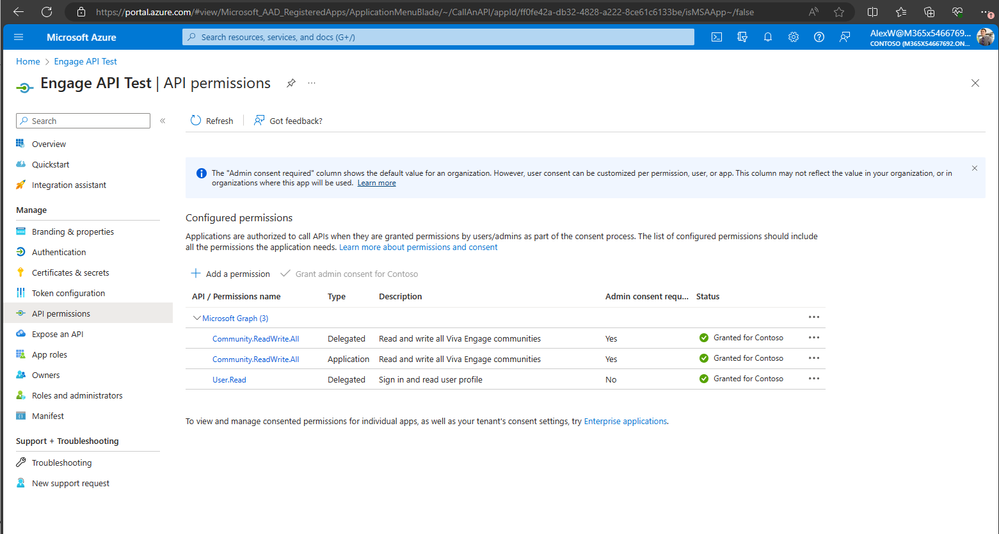
Task: Open Azure portal hamburger menu
Action: tap(18, 37)
